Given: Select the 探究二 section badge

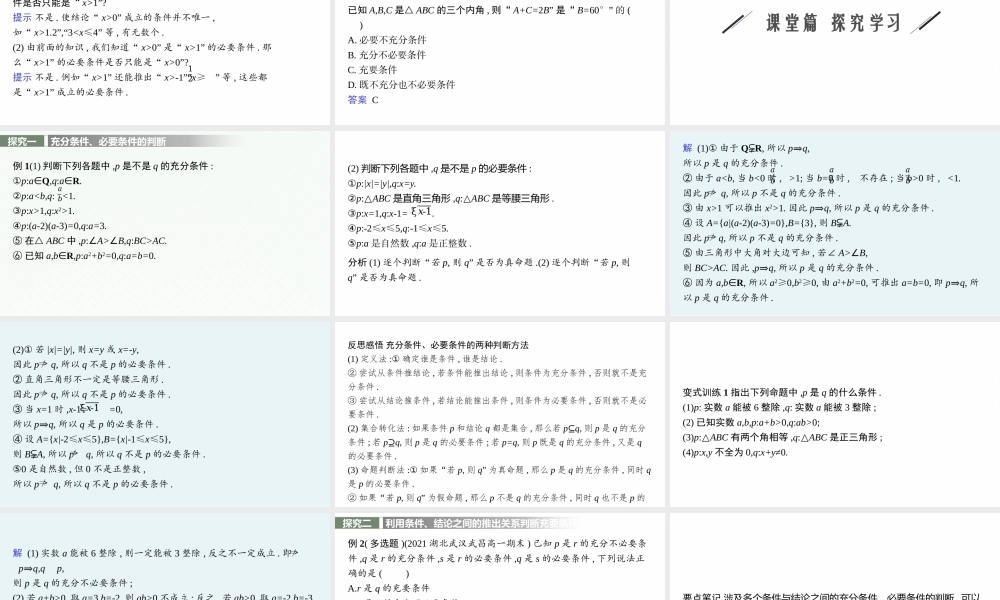Looking at the screenshot, I should coord(357,521).
